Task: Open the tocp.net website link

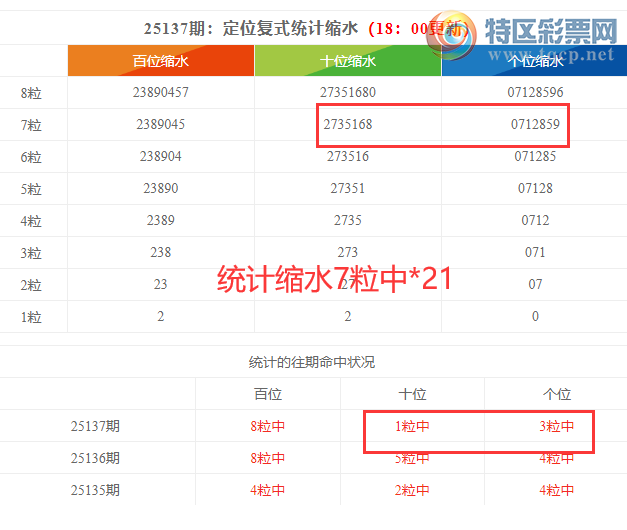Action: (x=562, y=55)
